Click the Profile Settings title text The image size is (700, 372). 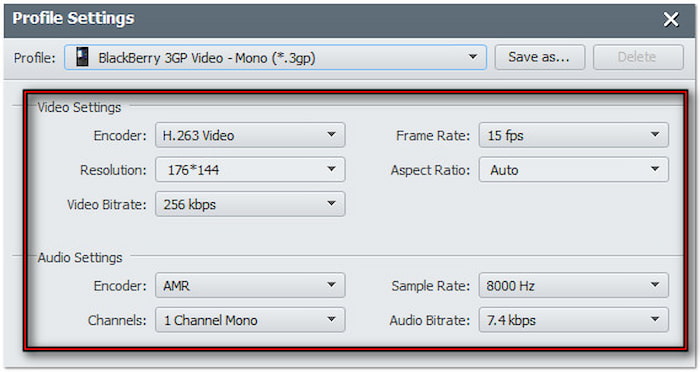(x=73, y=18)
